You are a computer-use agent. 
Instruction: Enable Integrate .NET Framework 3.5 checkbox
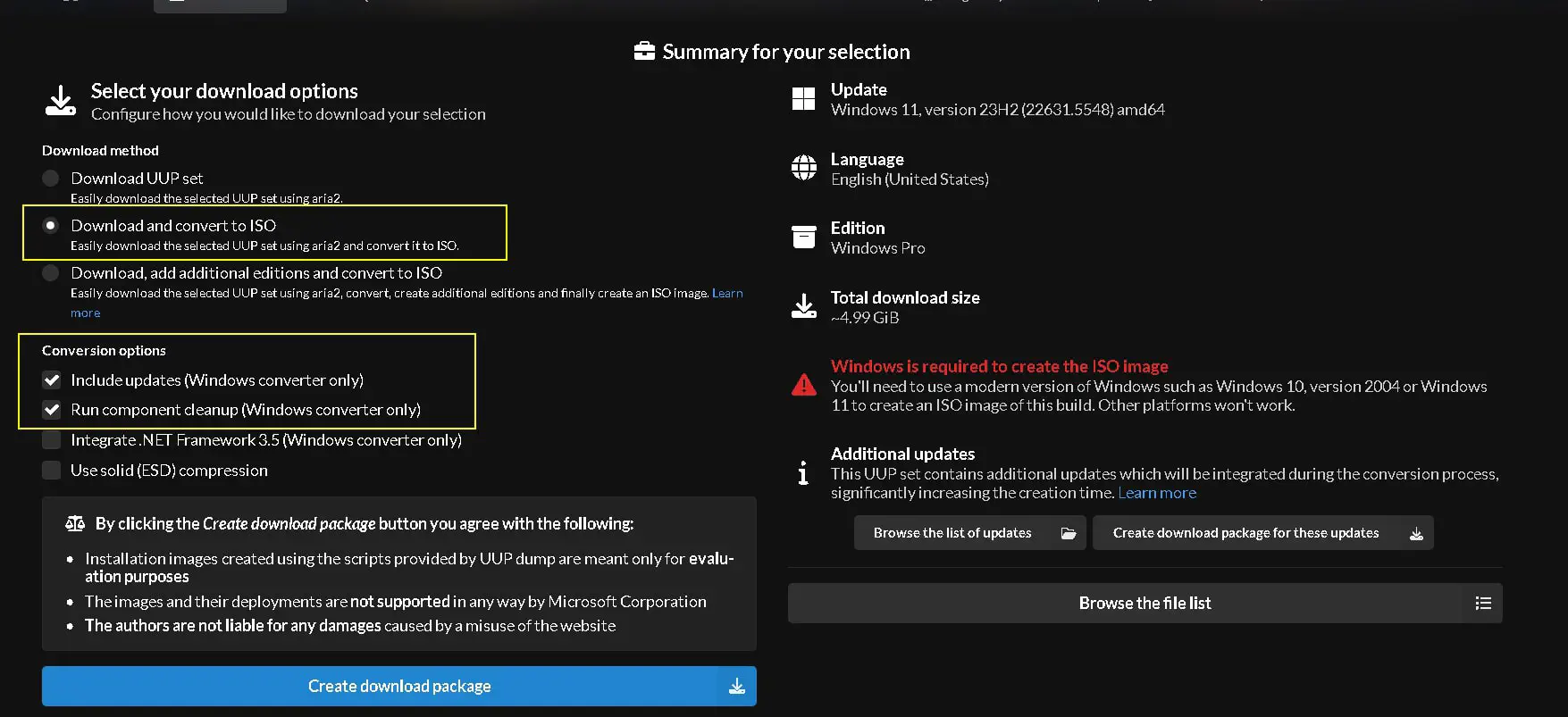tap(52, 440)
